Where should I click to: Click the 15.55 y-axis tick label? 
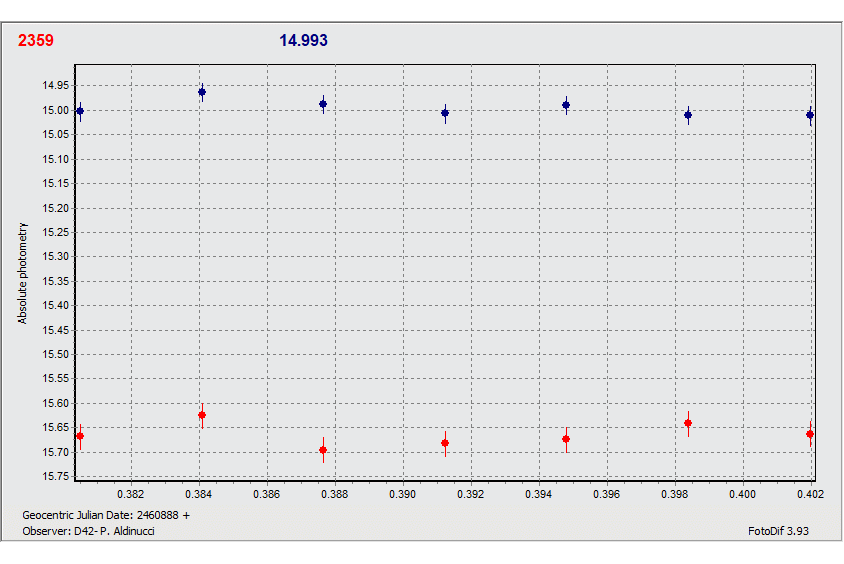[55, 379]
